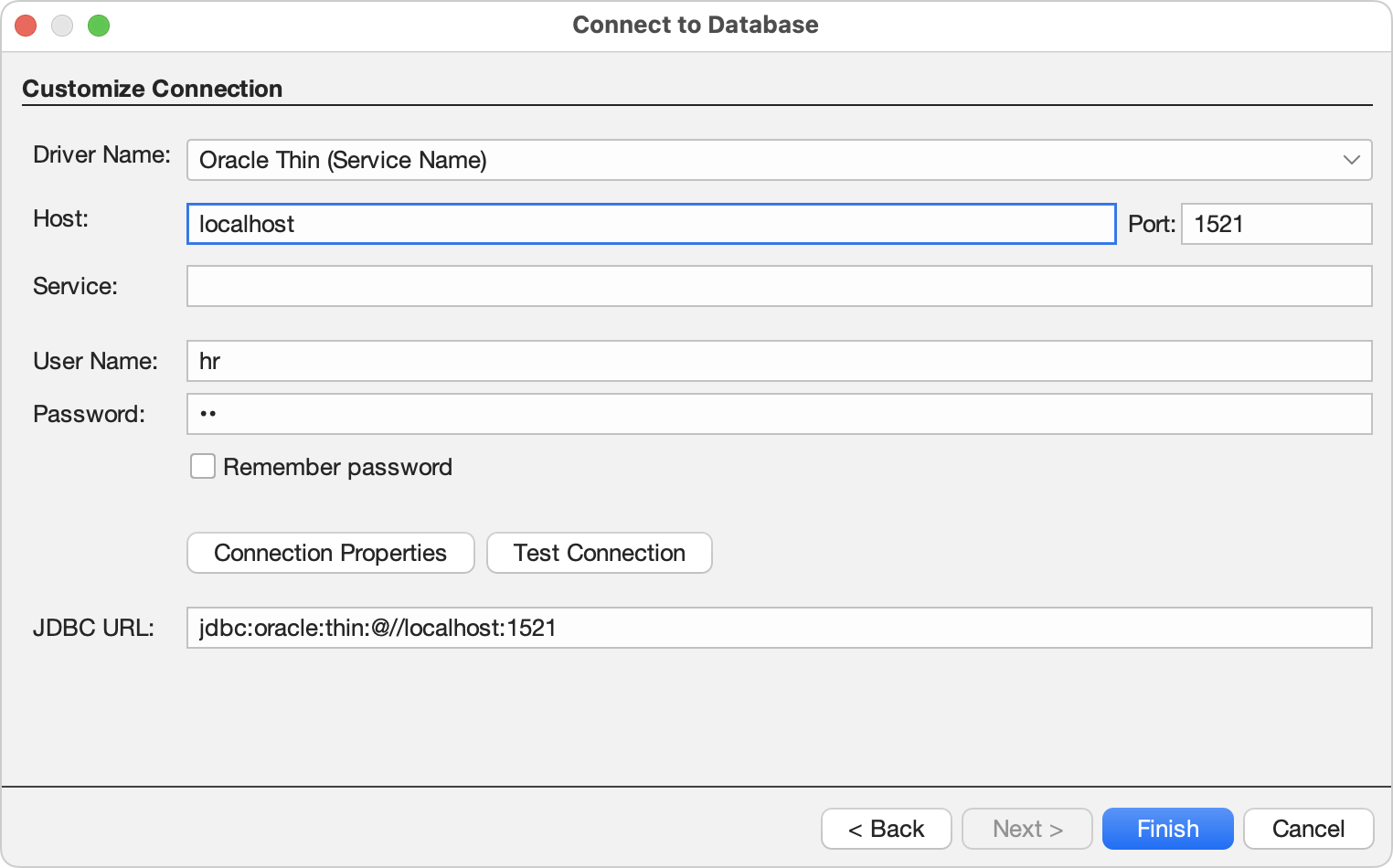Click the empty Service field
The height and width of the screenshot is (868, 1393).
point(777,285)
